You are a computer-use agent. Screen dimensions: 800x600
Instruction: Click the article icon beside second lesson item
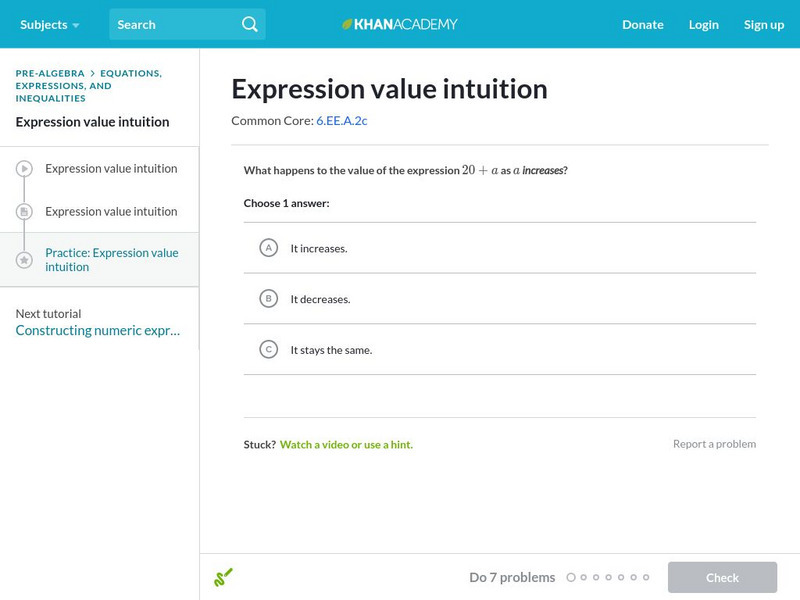pos(23,211)
